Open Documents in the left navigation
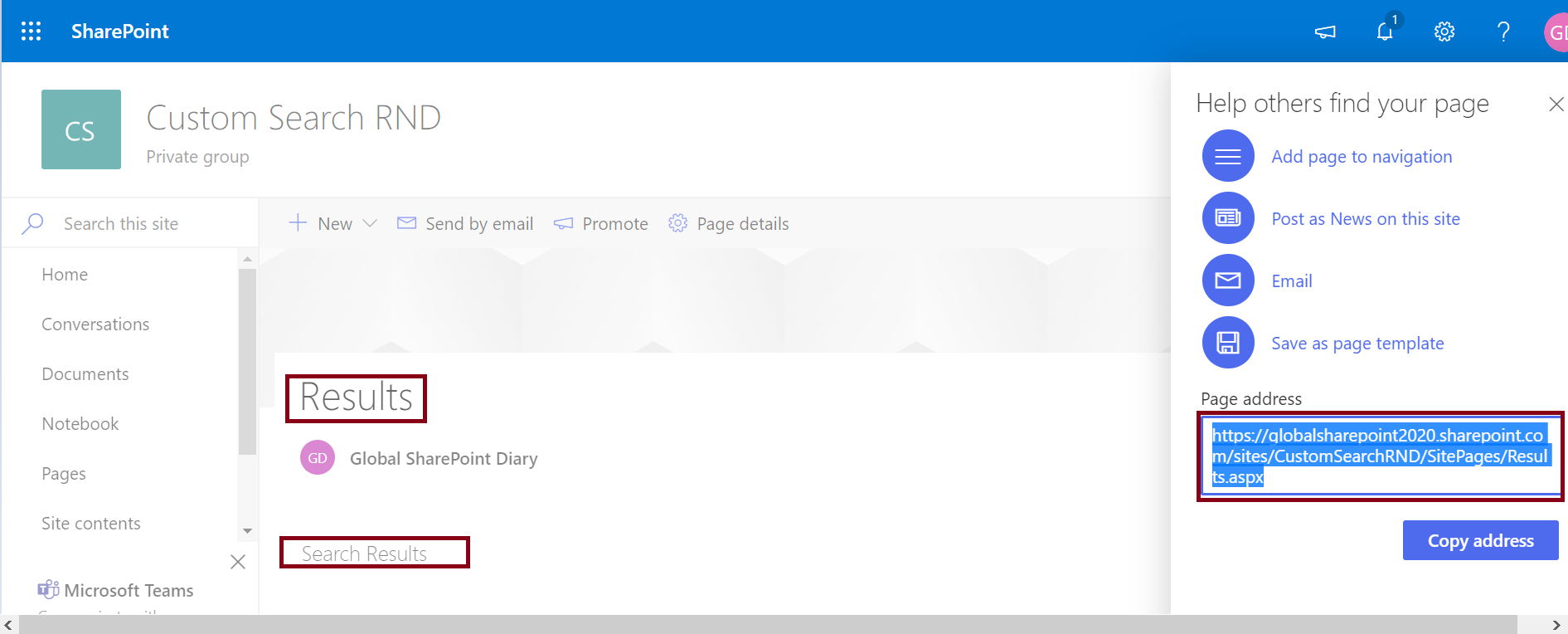 pos(85,374)
